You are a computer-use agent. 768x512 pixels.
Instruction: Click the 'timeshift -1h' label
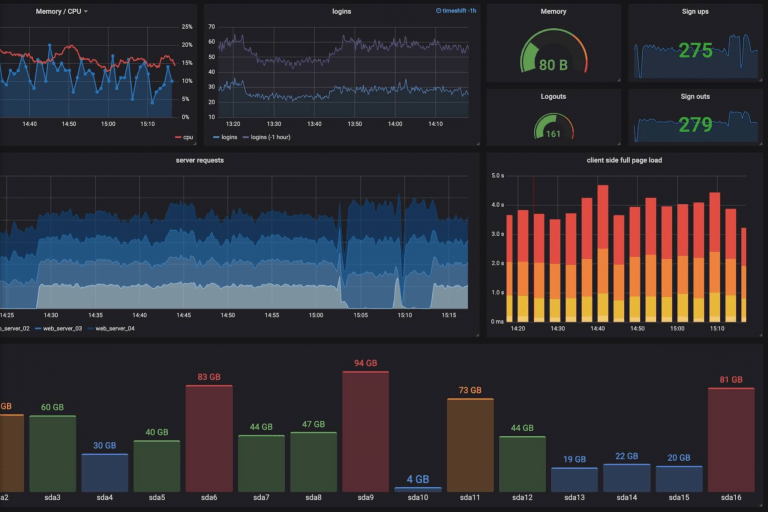[x=459, y=10]
